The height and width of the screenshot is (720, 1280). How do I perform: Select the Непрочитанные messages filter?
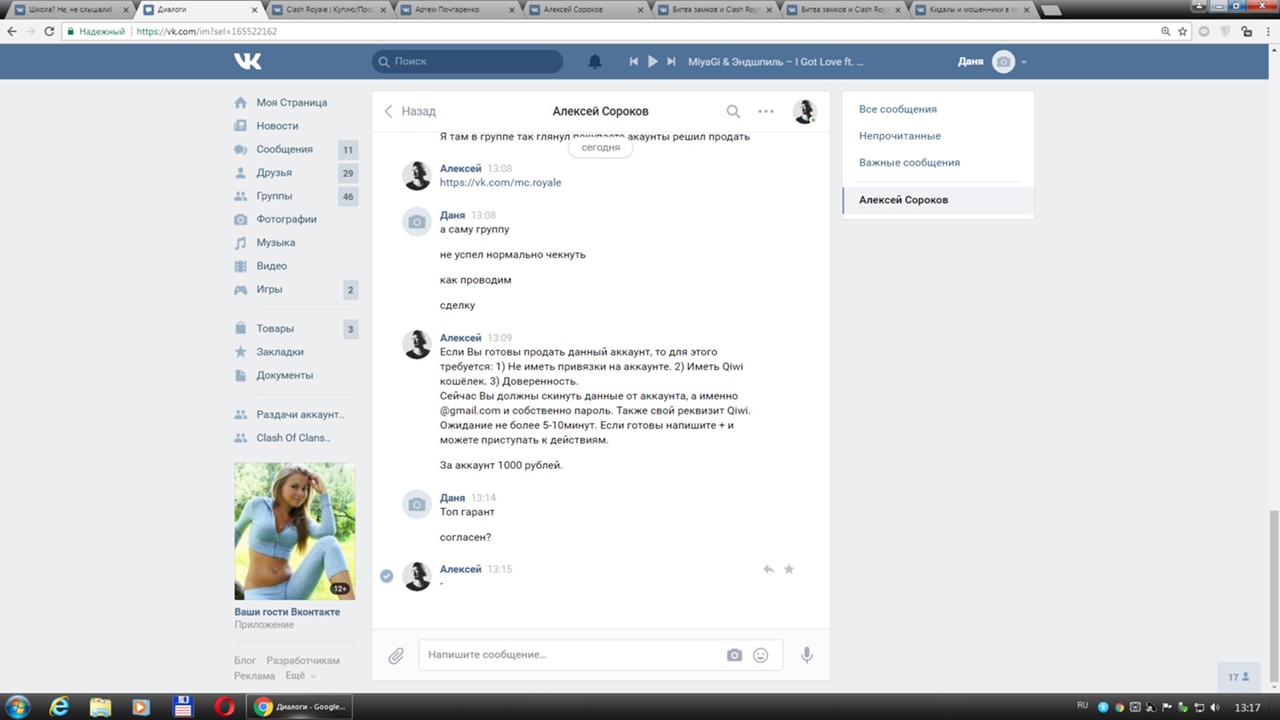[x=899, y=136]
